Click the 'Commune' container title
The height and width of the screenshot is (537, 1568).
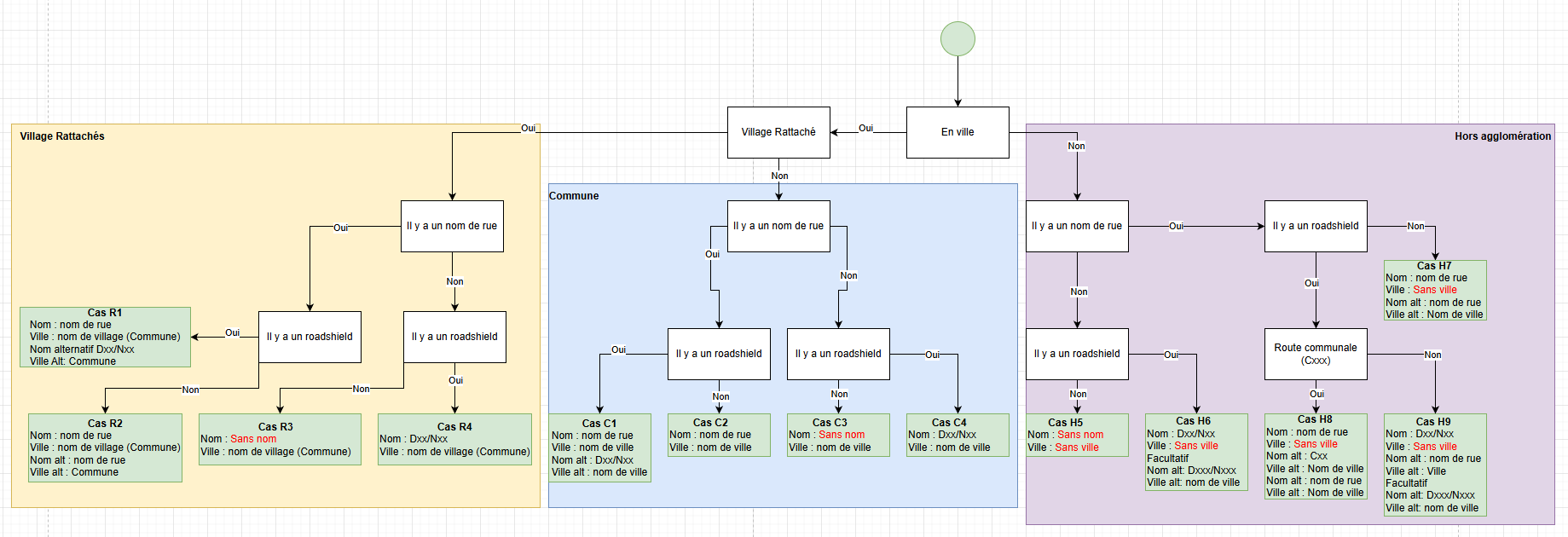click(x=574, y=196)
